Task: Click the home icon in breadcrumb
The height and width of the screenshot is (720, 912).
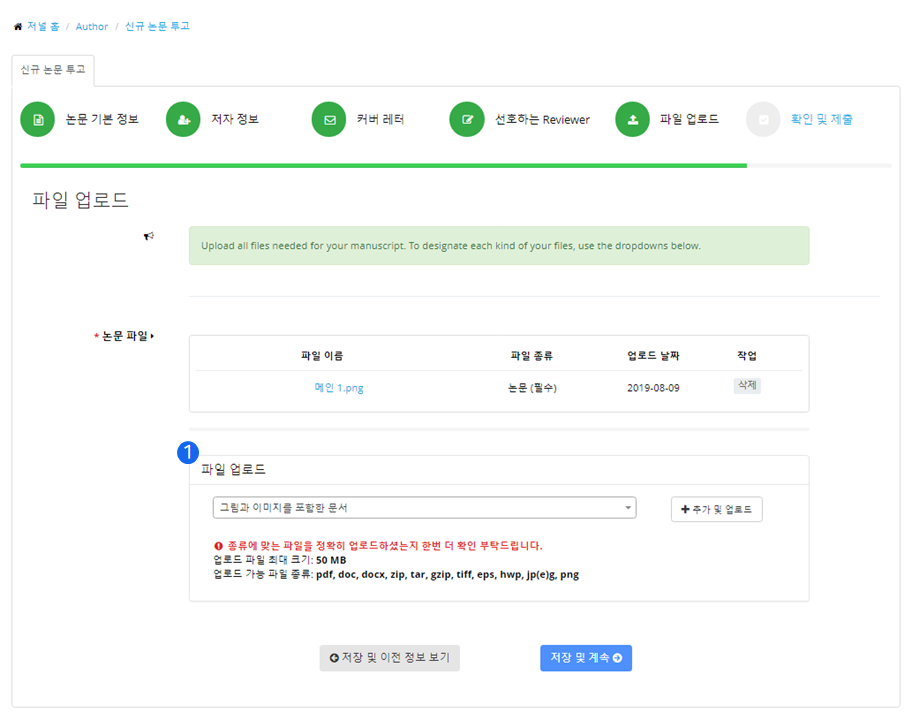Action: pos(18,27)
